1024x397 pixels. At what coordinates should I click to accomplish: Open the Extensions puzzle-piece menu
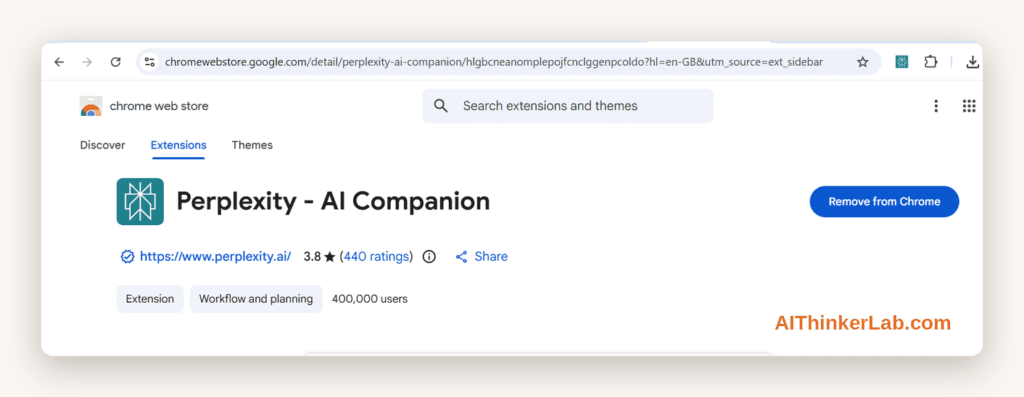coord(931,62)
